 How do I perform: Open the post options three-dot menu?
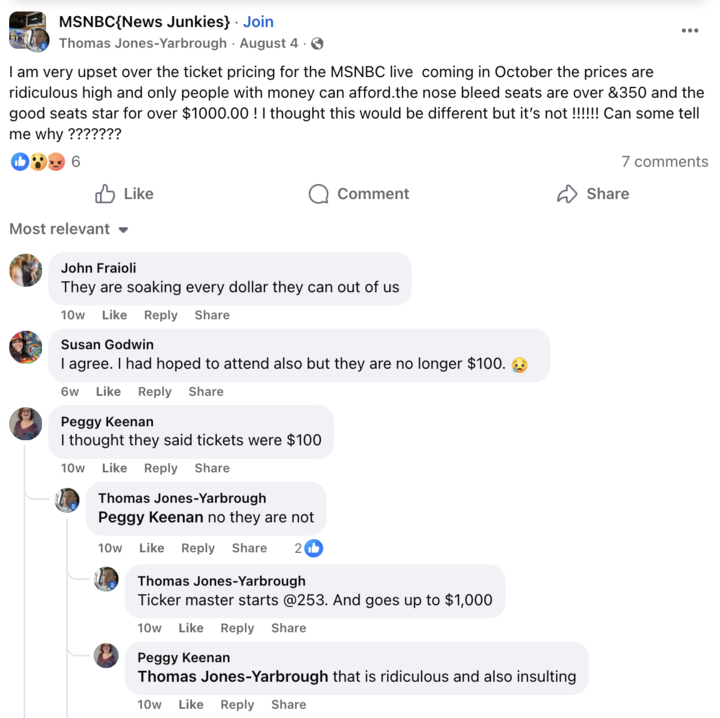click(x=690, y=30)
